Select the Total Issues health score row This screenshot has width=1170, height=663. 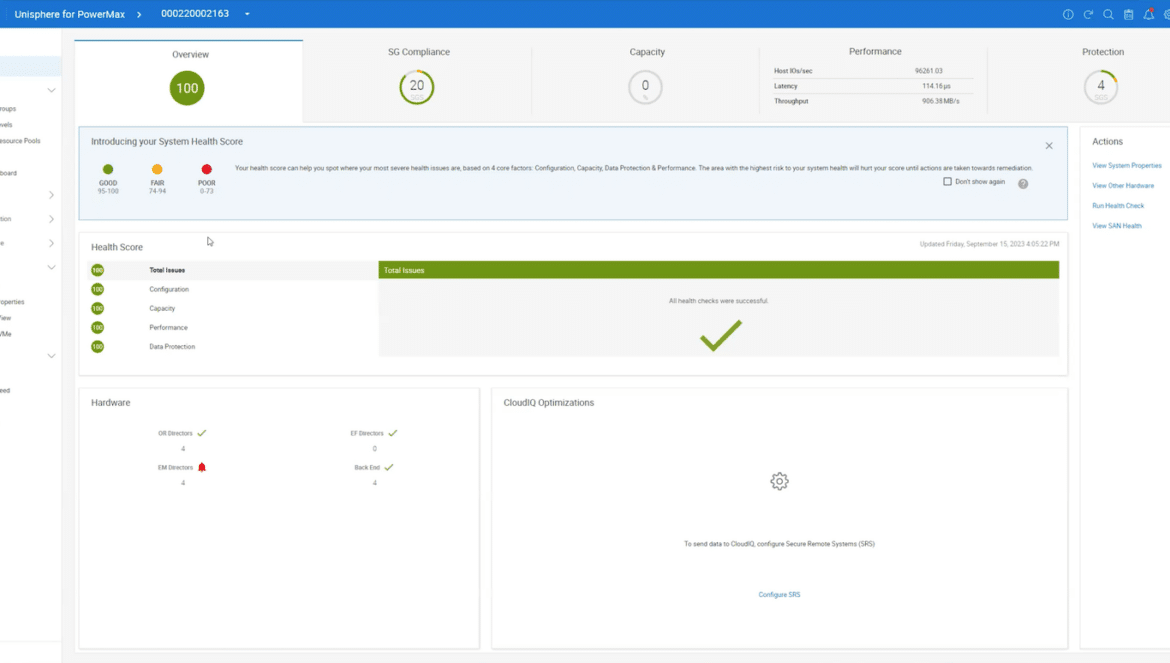[233, 270]
